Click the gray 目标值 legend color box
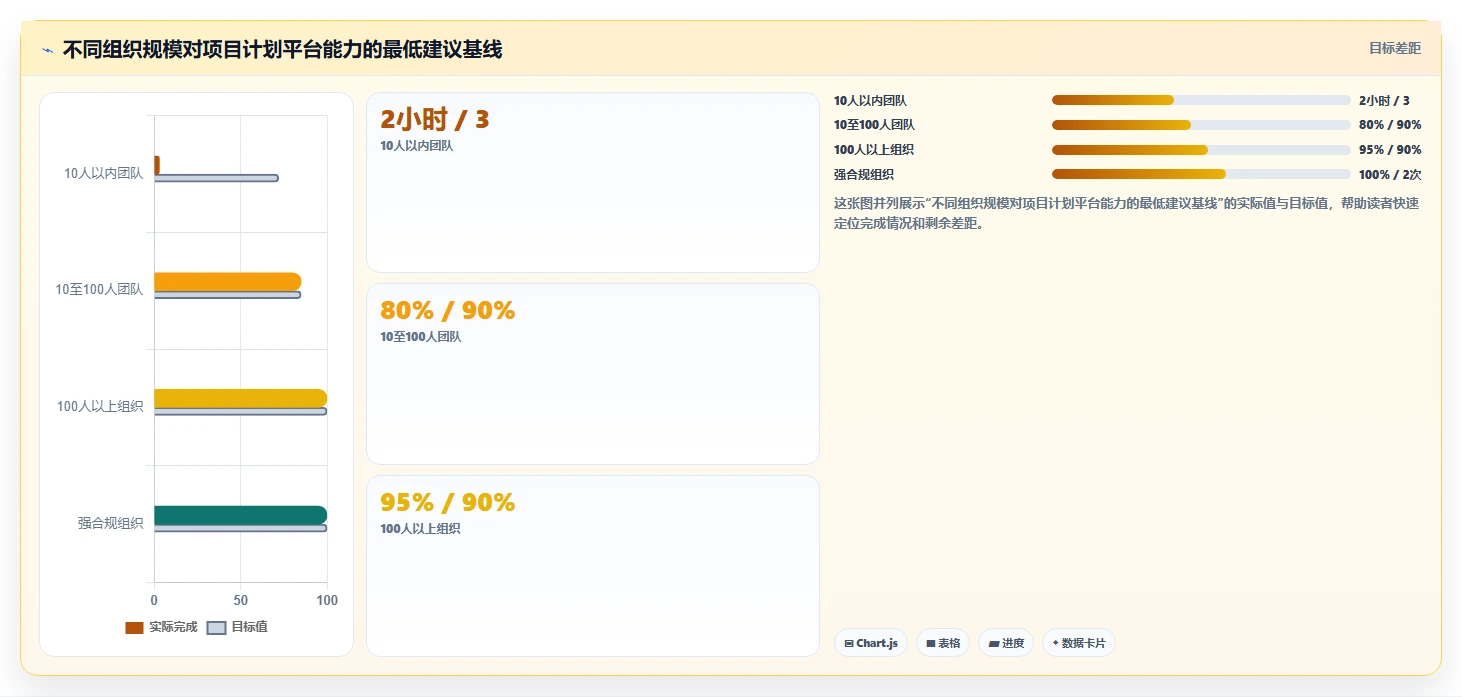 click(x=216, y=628)
